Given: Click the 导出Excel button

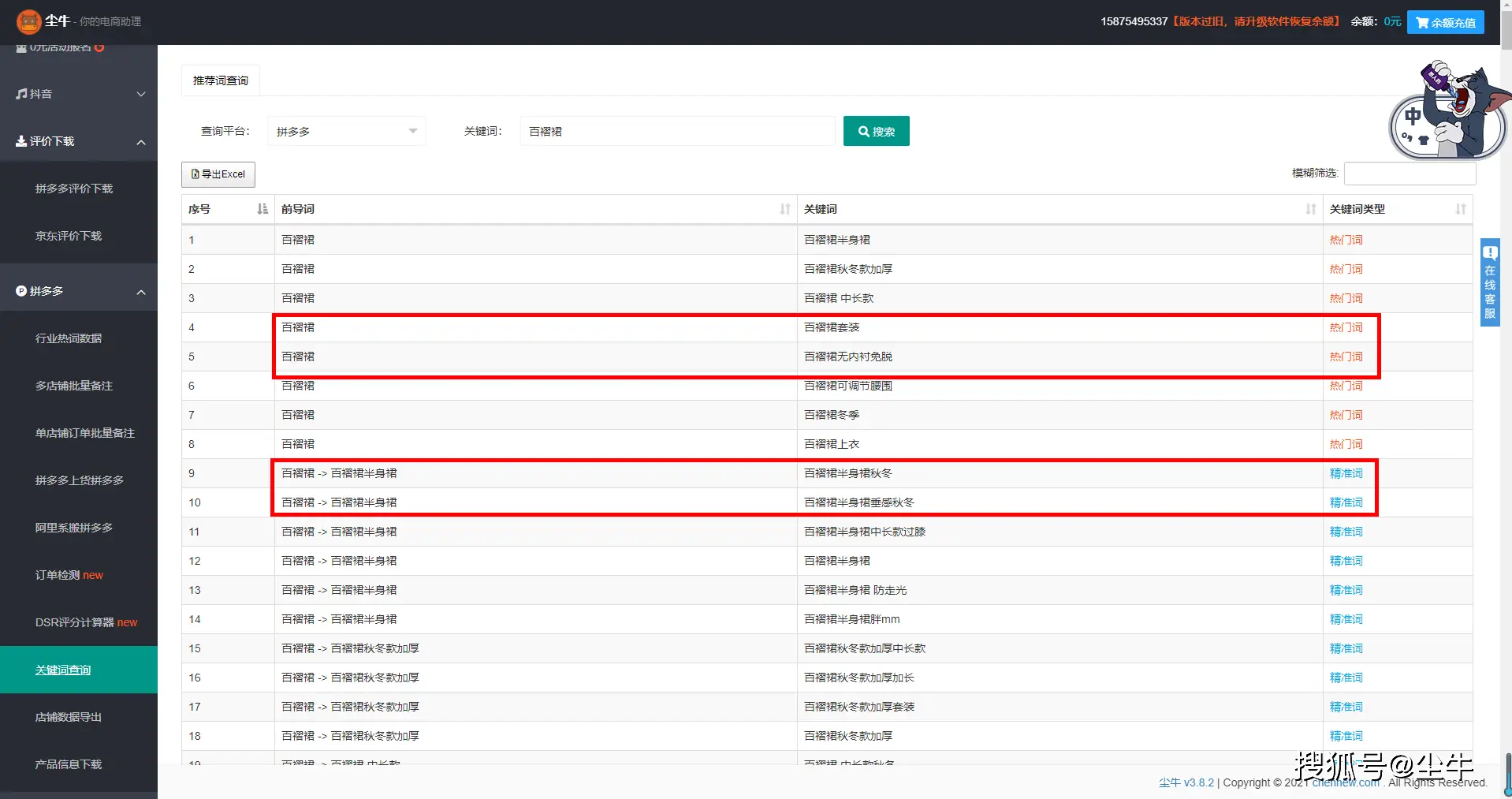Looking at the screenshot, I should point(218,174).
